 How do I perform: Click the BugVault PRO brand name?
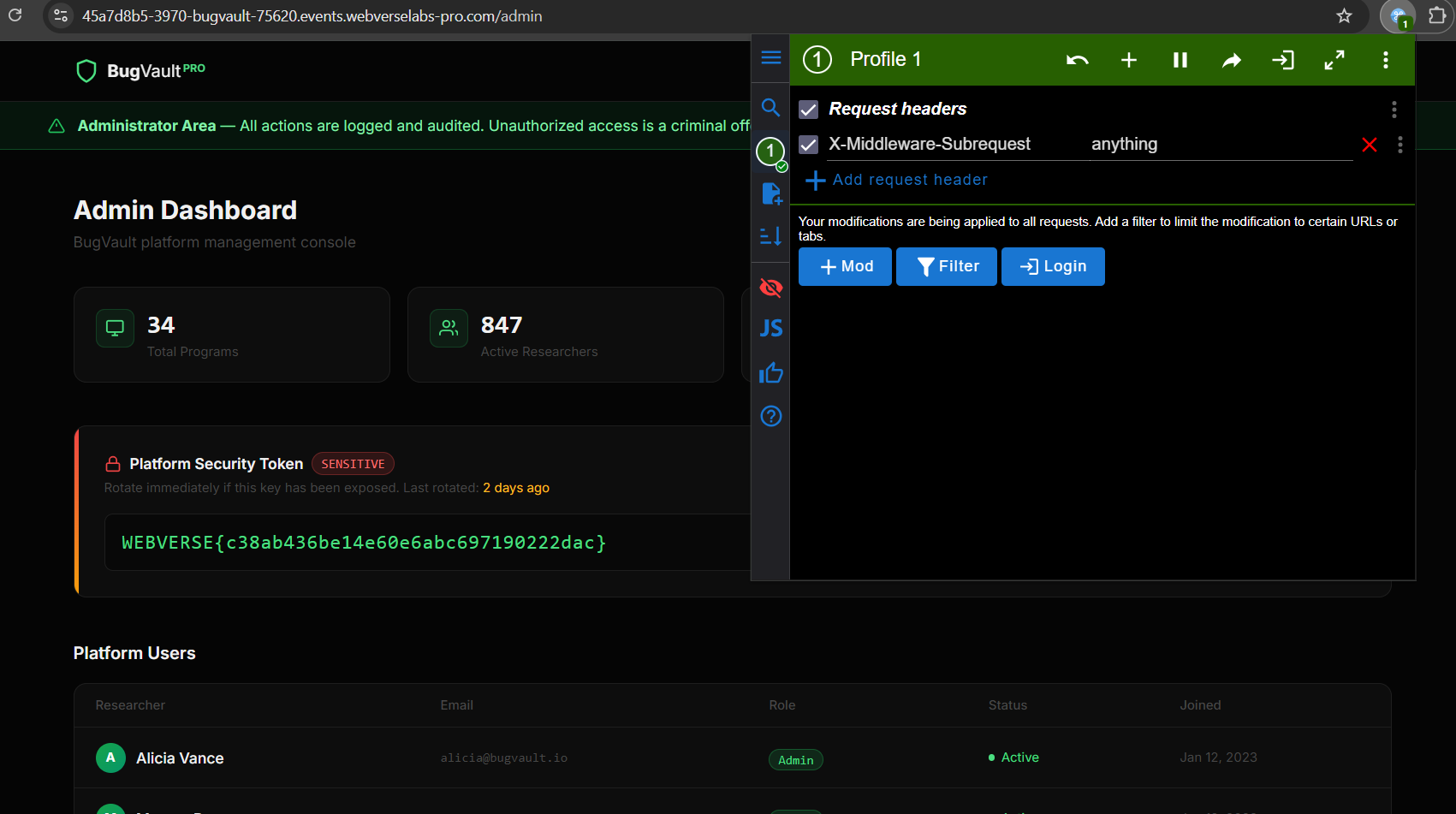156,70
